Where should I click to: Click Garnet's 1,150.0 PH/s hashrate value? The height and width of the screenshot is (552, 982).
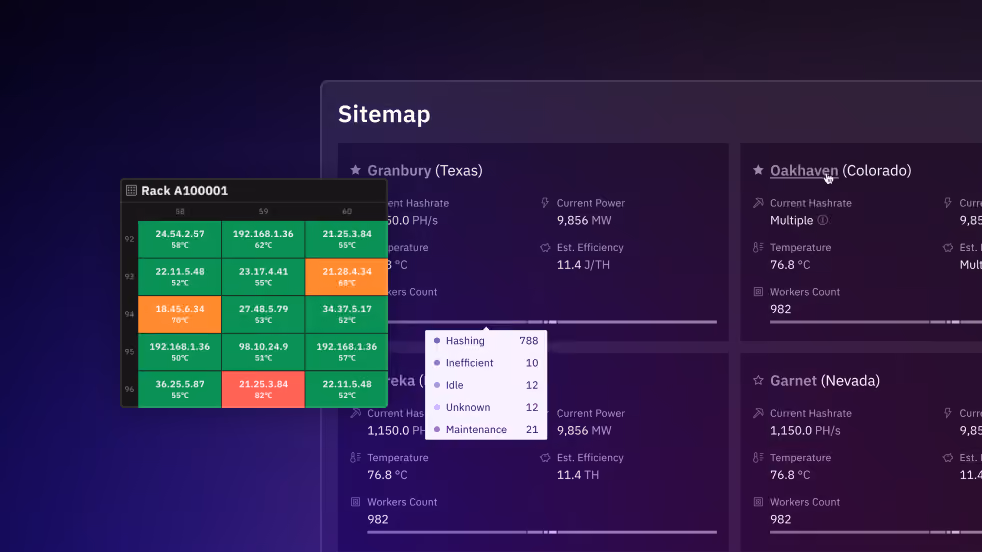point(805,430)
